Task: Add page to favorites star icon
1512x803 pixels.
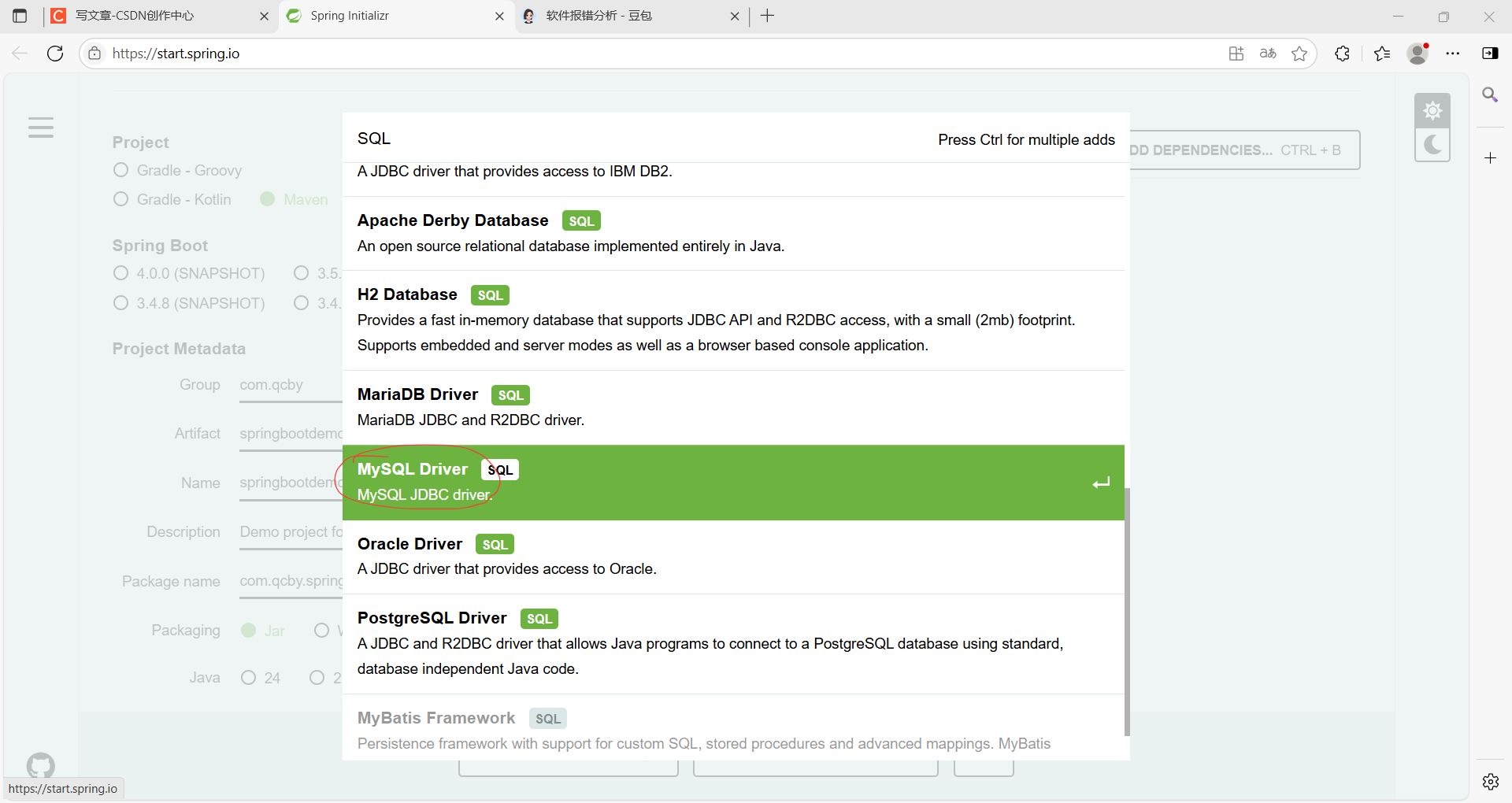Action: pos(1299,54)
